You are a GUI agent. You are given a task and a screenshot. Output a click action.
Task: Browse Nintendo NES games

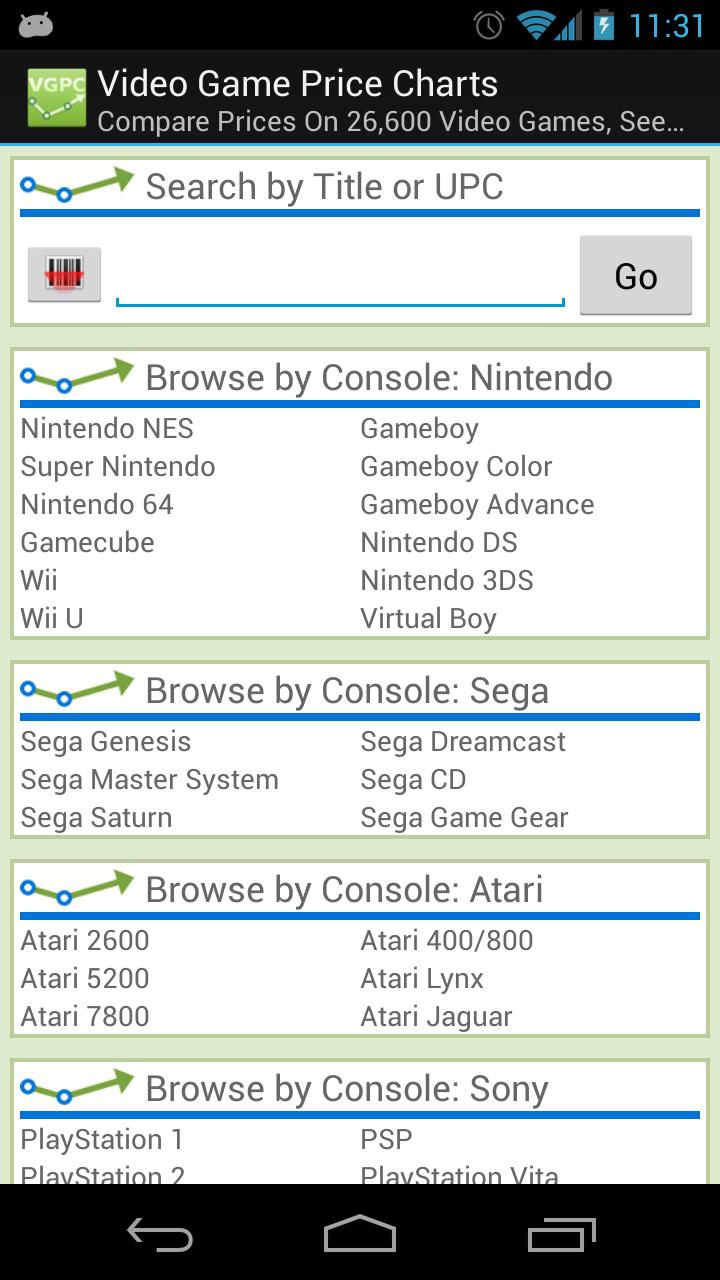(106, 428)
